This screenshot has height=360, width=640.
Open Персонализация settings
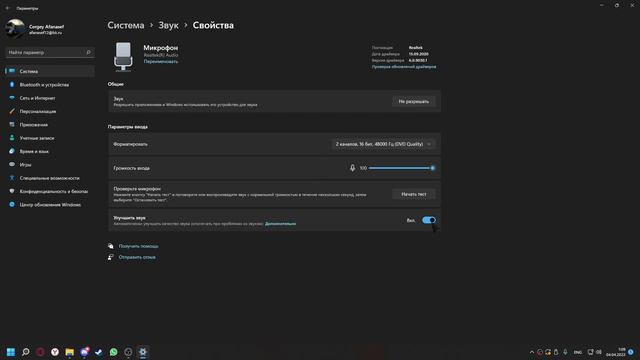(50, 111)
